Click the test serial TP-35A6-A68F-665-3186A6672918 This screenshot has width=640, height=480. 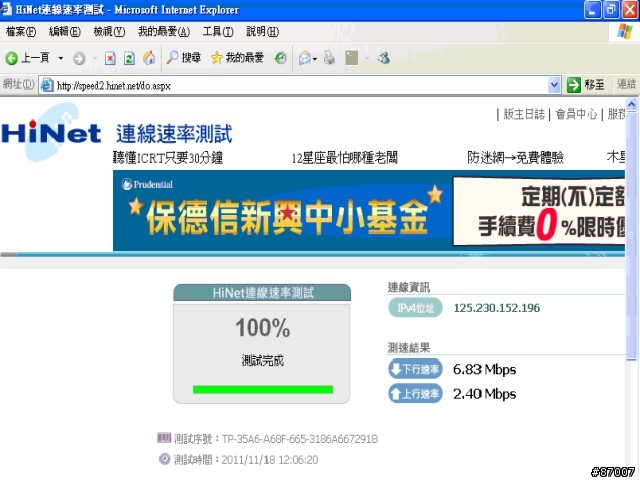pos(300,439)
